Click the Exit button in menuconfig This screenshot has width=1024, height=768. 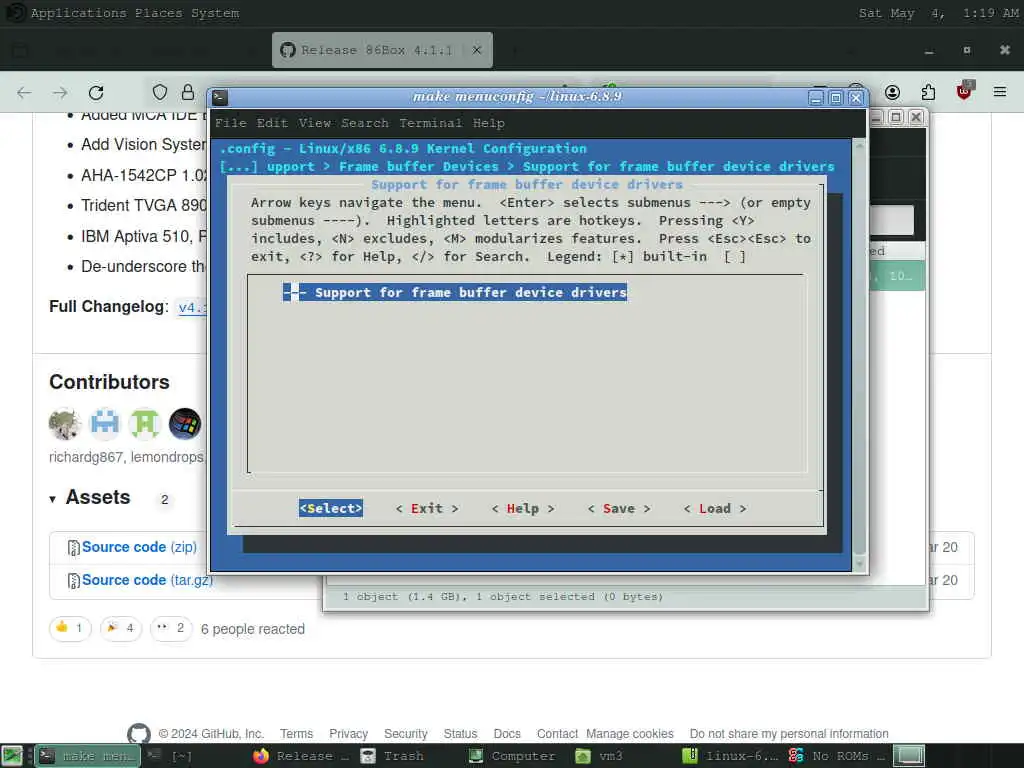(x=427, y=508)
